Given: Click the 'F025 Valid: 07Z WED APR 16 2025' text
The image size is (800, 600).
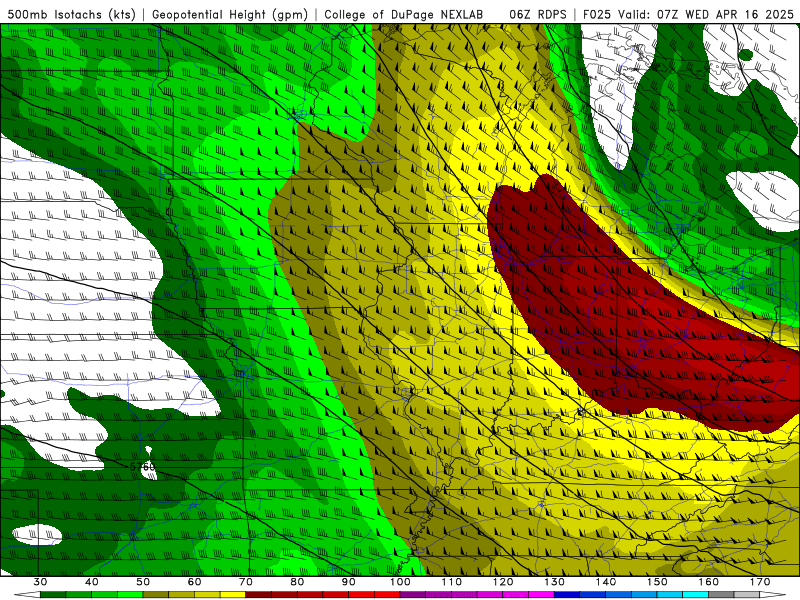Looking at the screenshot, I should click(688, 15).
